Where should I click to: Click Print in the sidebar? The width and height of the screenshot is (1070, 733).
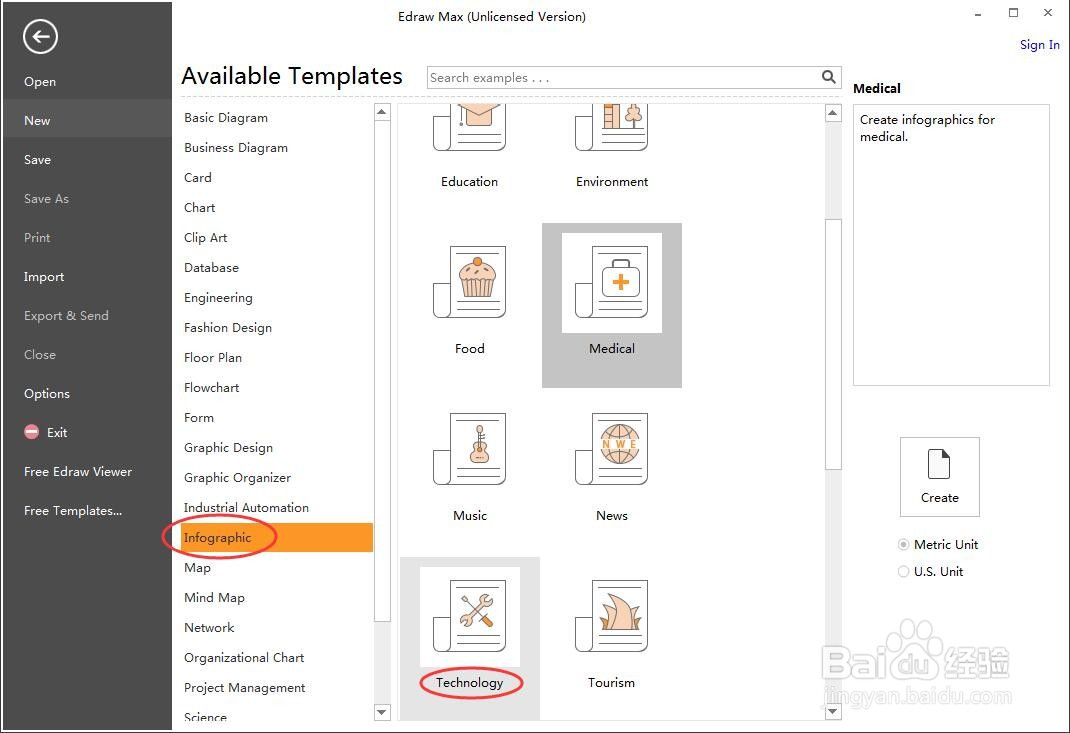pos(37,238)
